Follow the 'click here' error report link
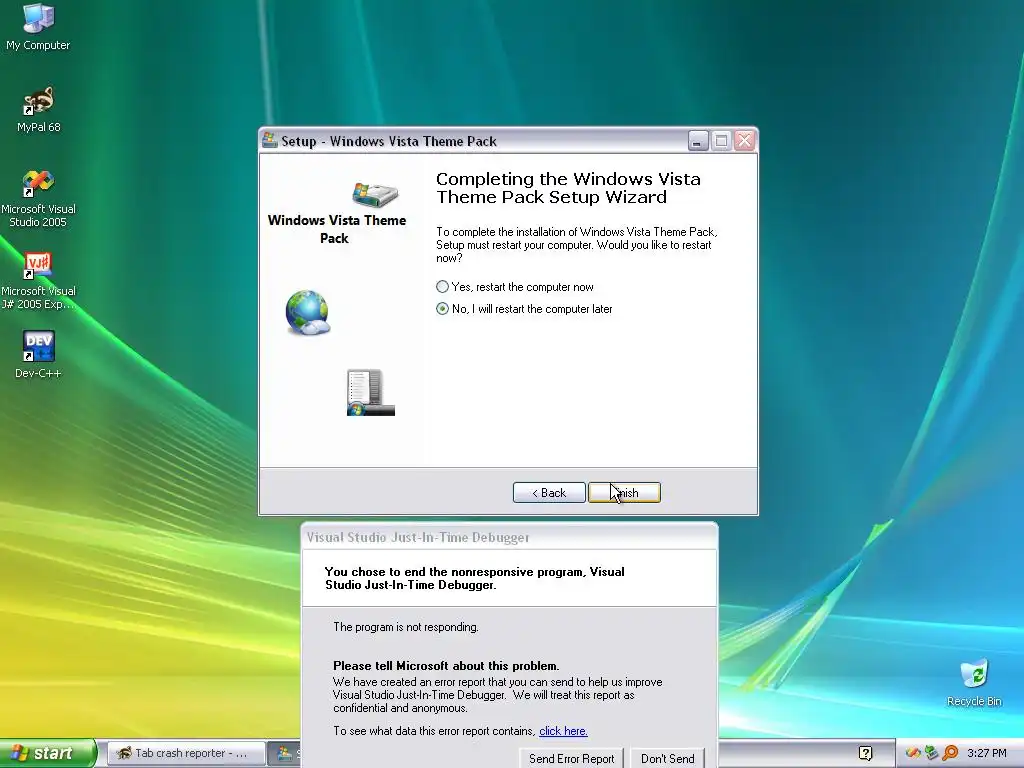The image size is (1024, 768). click(563, 731)
